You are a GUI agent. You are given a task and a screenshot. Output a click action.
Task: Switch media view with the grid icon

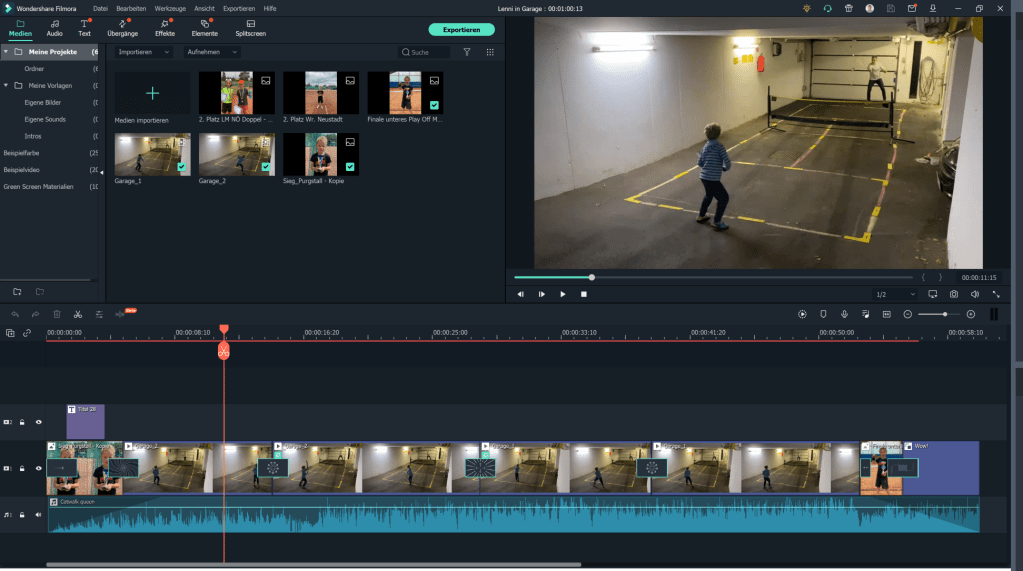(490, 52)
